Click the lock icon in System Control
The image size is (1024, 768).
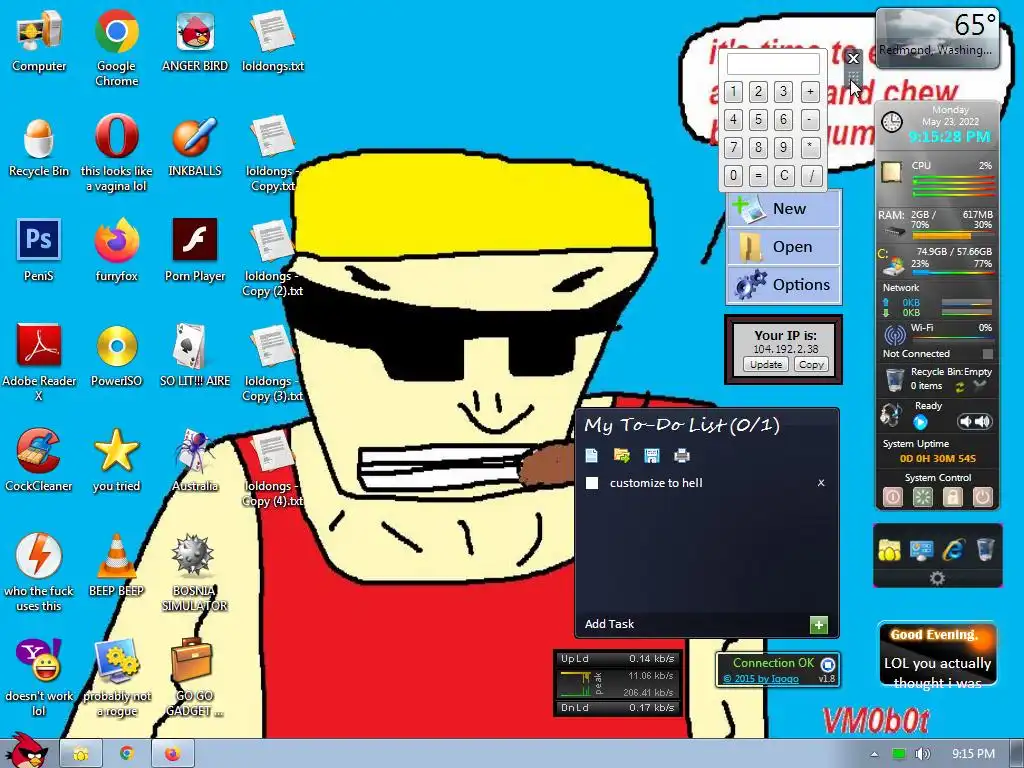[x=953, y=497]
